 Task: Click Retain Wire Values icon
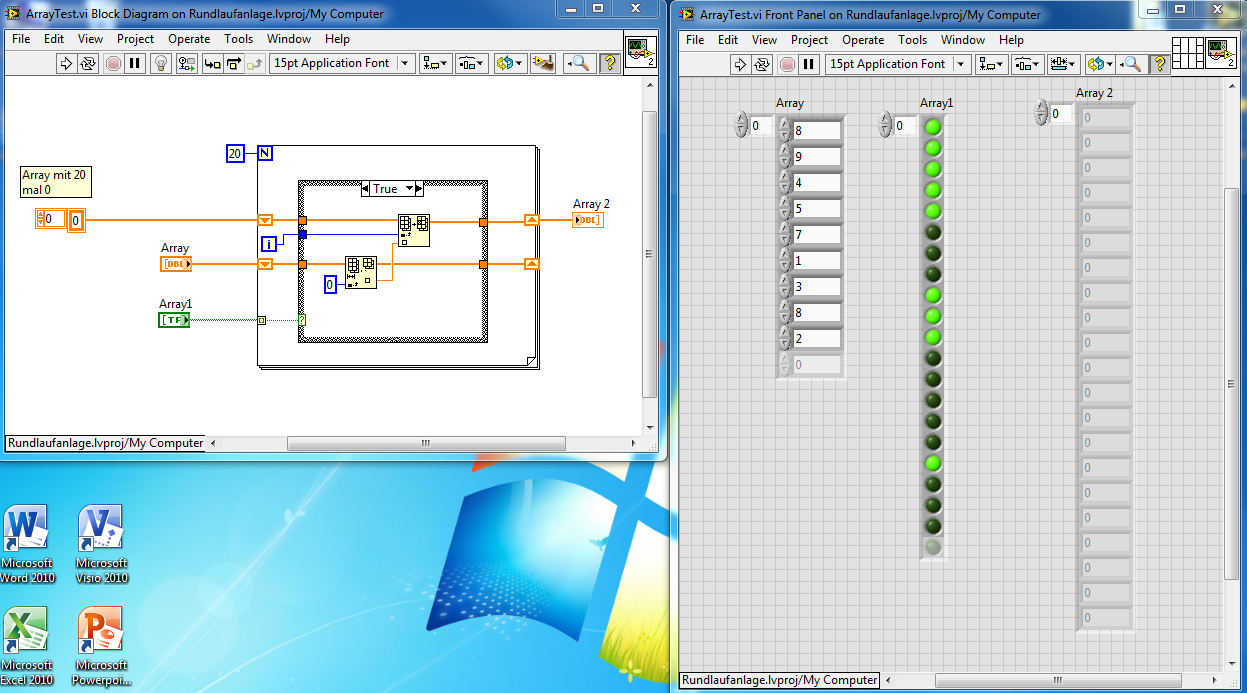[187, 63]
